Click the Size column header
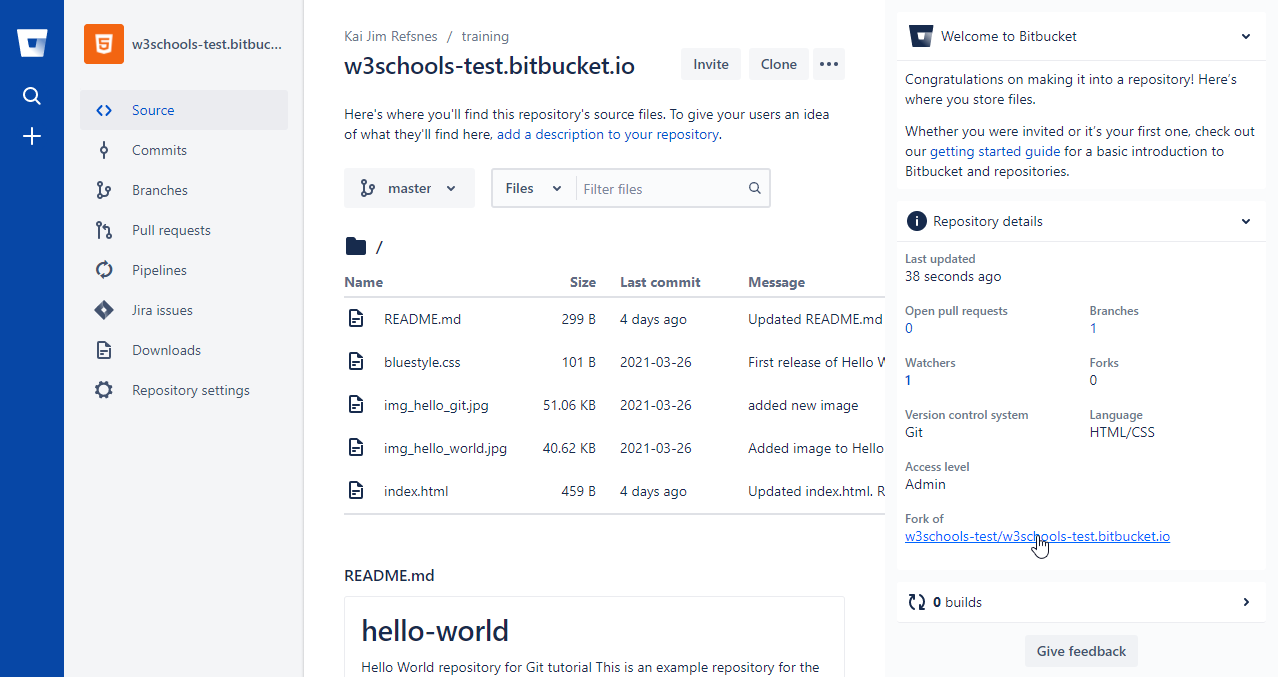 pos(583,282)
